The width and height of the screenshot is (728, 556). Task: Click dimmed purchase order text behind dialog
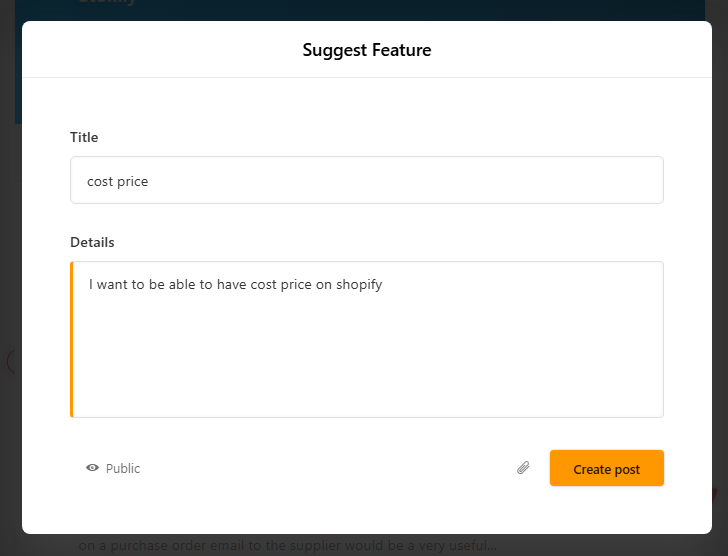(x=290, y=546)
